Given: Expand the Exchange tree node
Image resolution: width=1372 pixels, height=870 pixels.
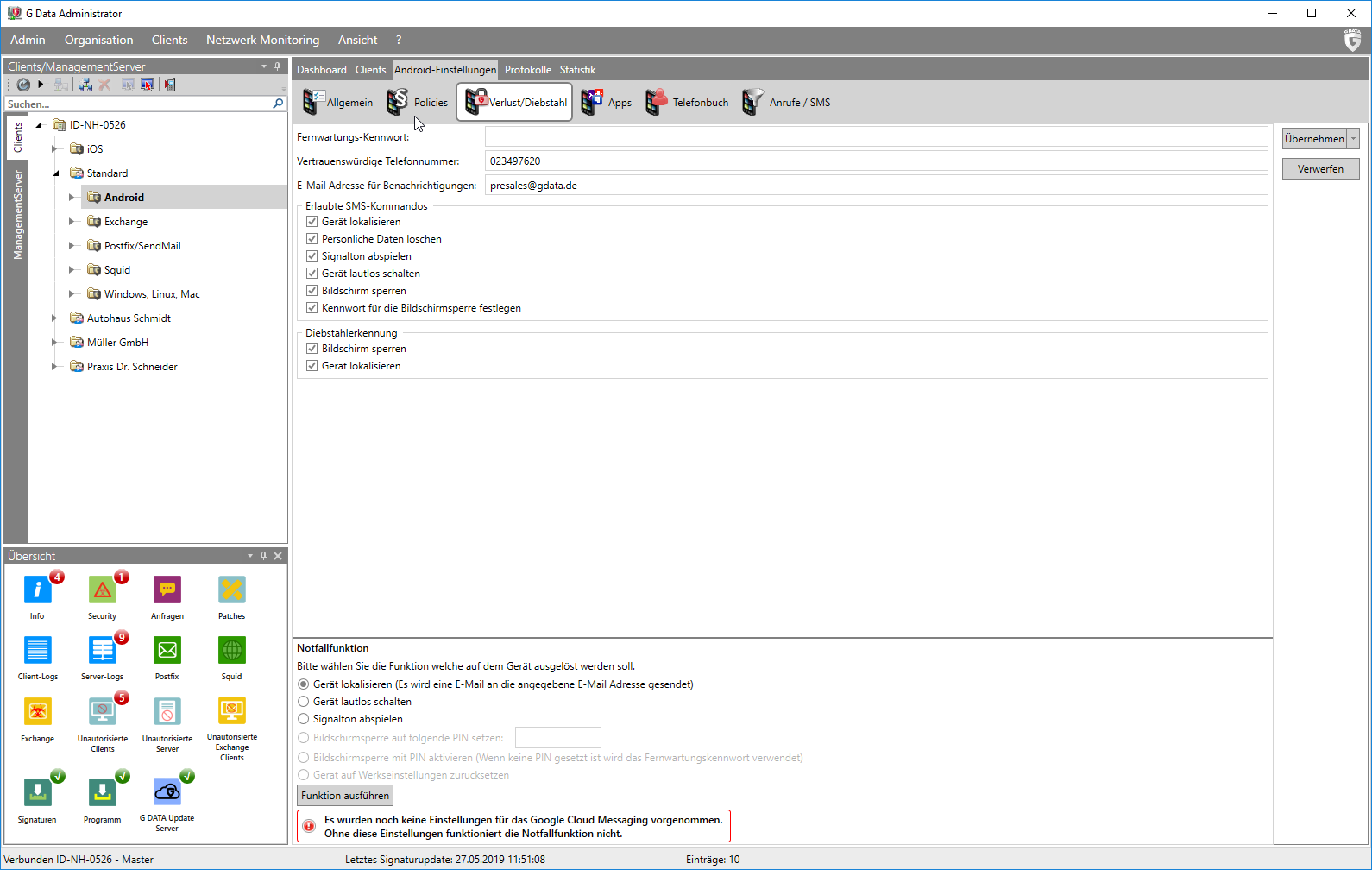Looking at the screenshot, I should click(x=72, y=222).
